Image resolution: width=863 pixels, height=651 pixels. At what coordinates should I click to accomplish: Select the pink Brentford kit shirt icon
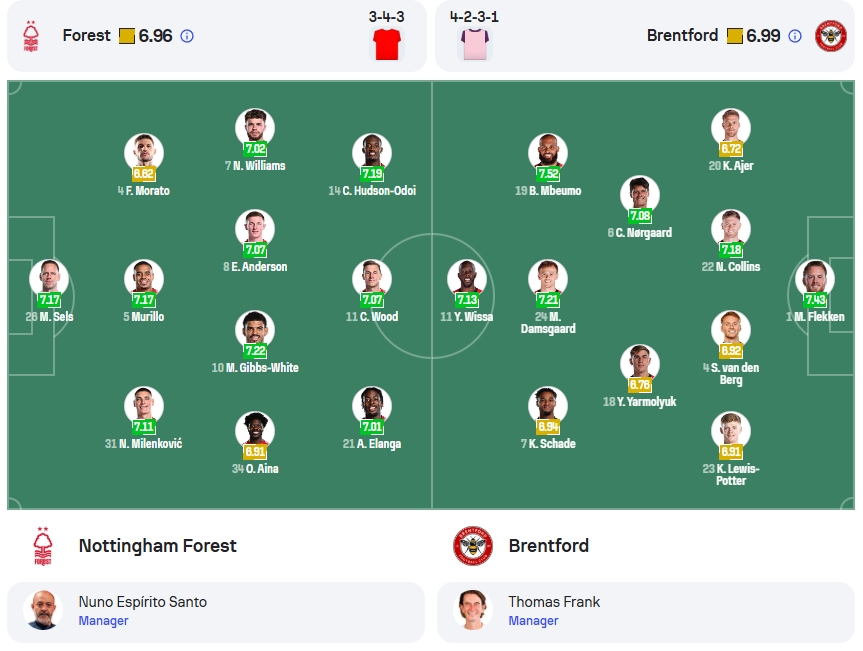[x=474, y=45]
